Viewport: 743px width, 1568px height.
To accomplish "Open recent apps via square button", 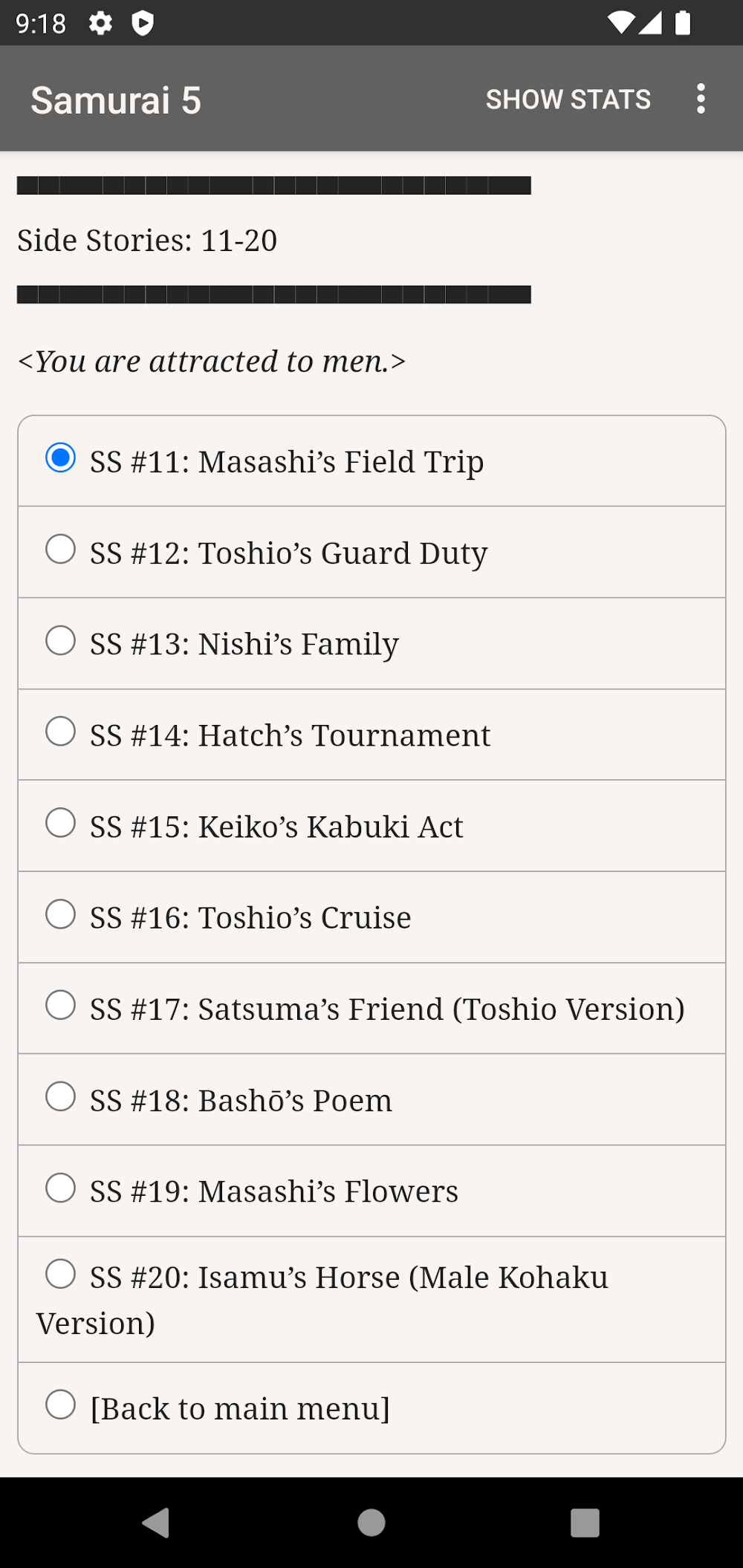I will pyautogui.click(x=585, y=1522).
